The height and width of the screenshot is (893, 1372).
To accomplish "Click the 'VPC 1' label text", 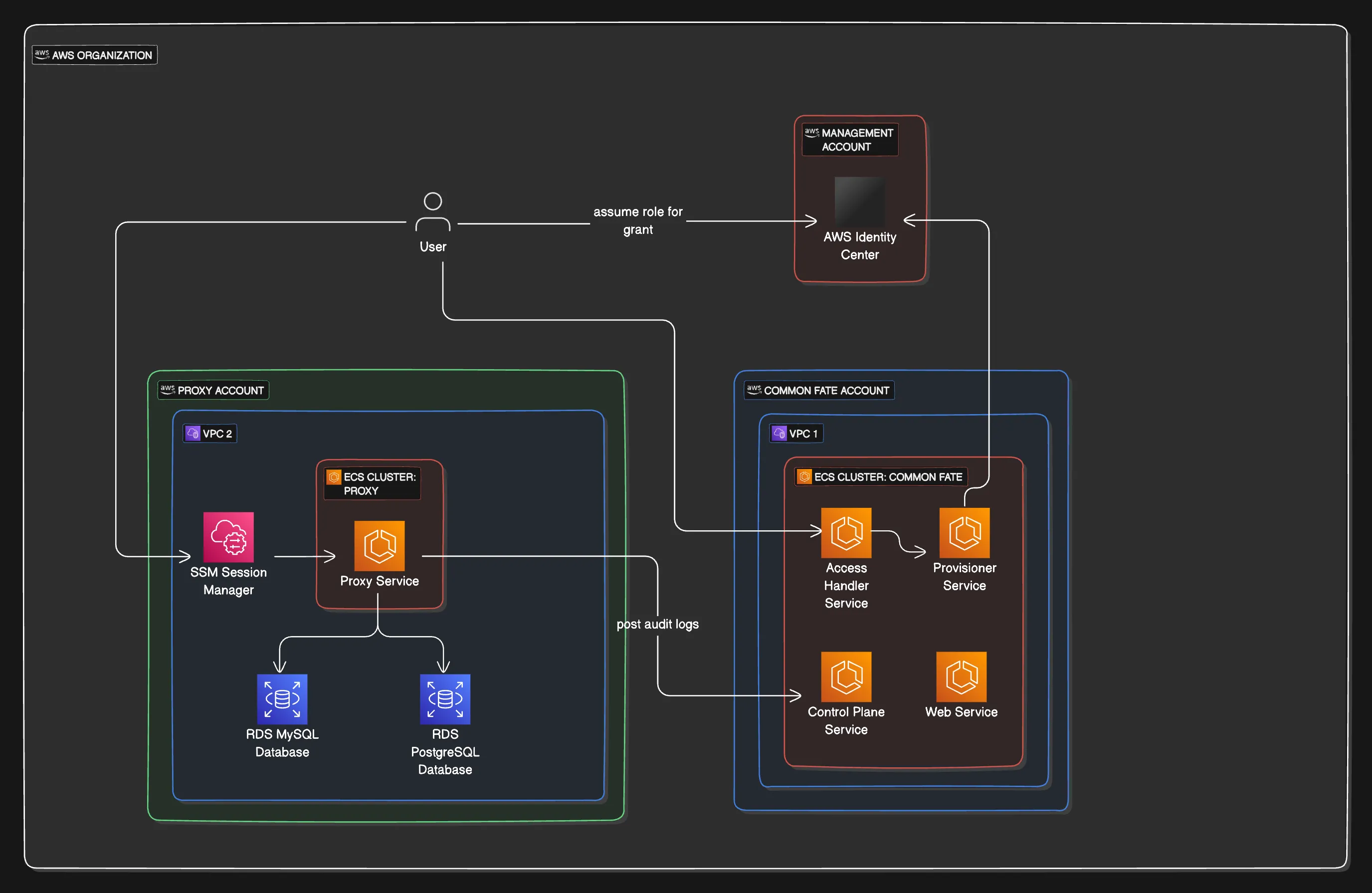I will pyautogui.click(x=803, y=434).
